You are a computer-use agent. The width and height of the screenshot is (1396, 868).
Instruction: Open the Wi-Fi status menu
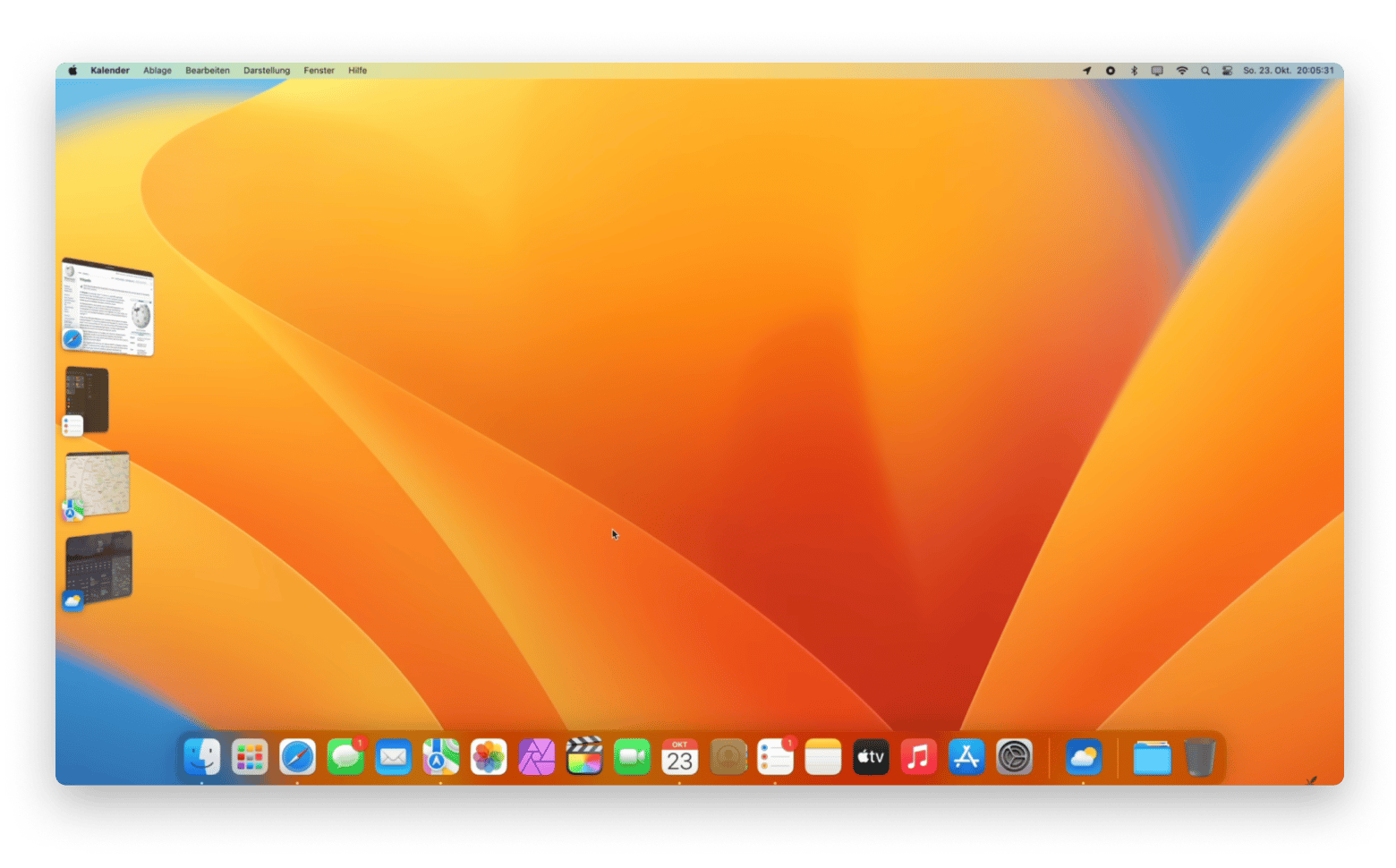click(1182, 71)
